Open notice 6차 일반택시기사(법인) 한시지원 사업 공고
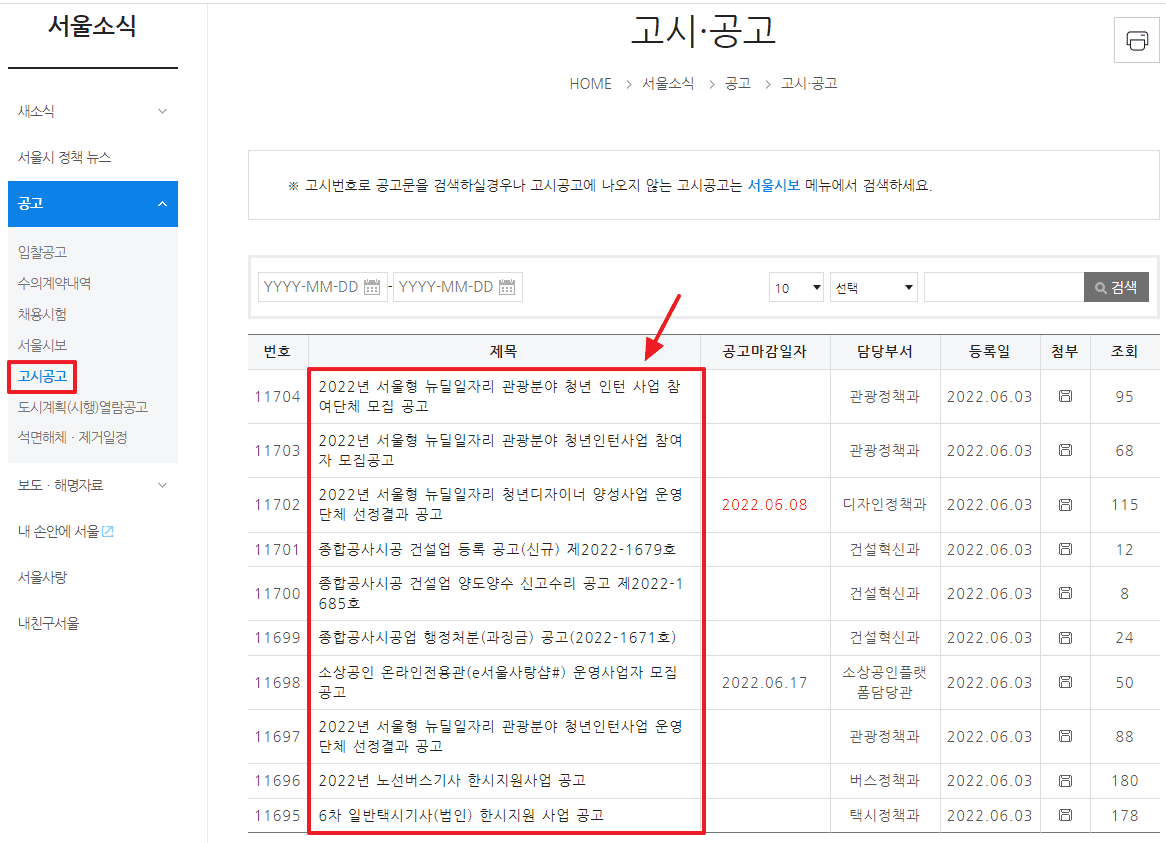The width and height of the screenshot is (1166, 843). pos(461,815)
